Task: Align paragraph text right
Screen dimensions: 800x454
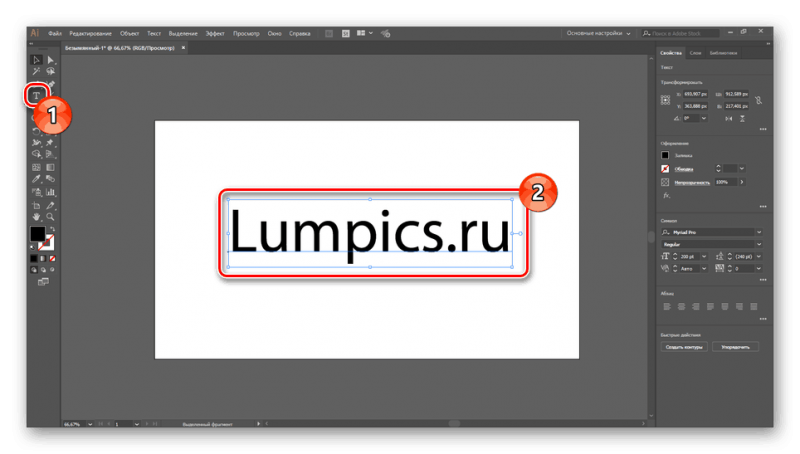Action: pyautogui.click(x=695, y=307)
